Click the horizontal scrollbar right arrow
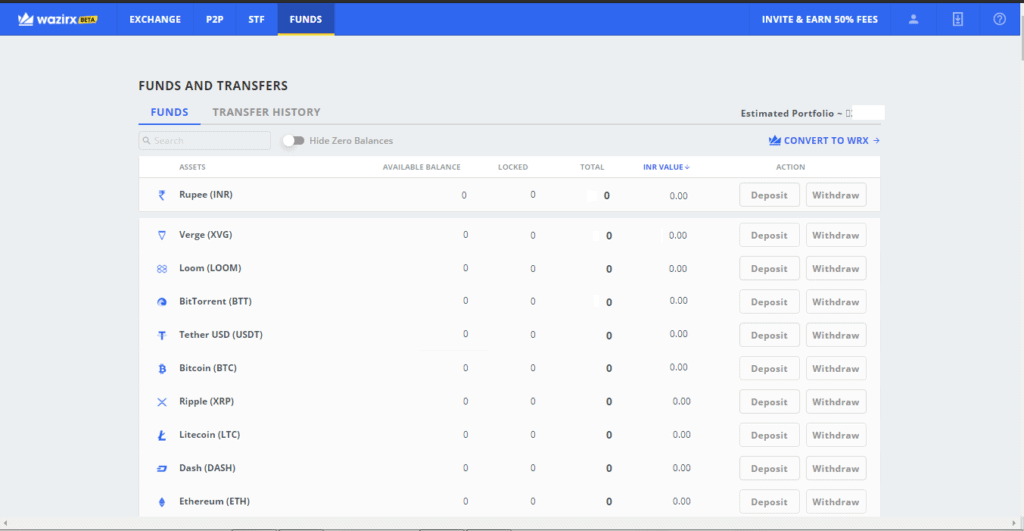This screenshot has height=531, width=1024. click(1014, 523)
